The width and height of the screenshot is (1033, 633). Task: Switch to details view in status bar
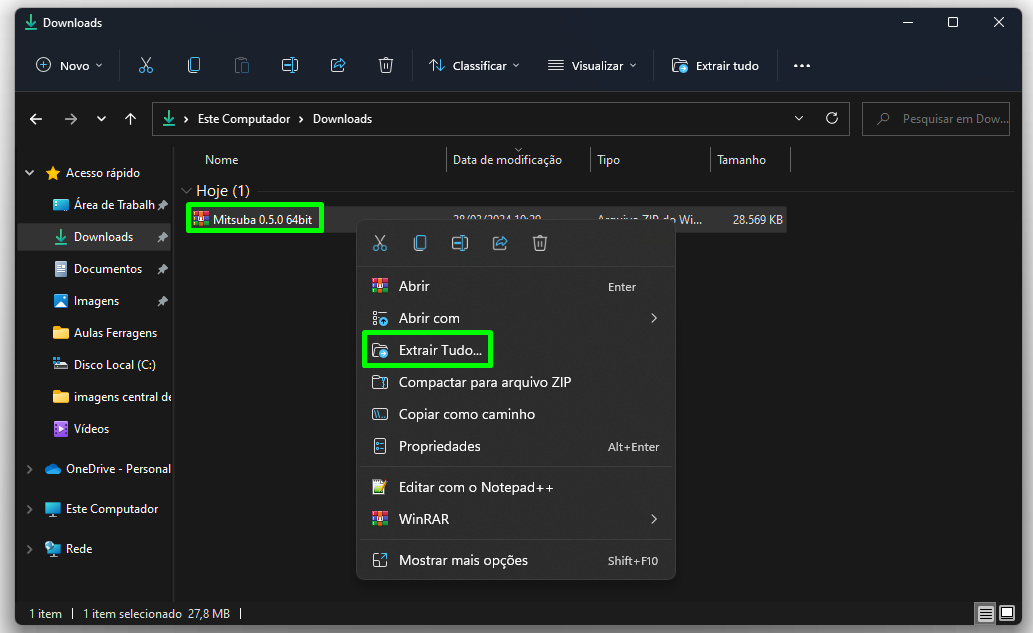point(986,614)
